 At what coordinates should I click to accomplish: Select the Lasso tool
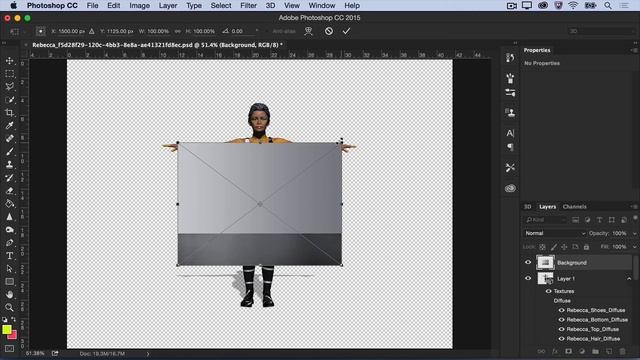(9, 87)
